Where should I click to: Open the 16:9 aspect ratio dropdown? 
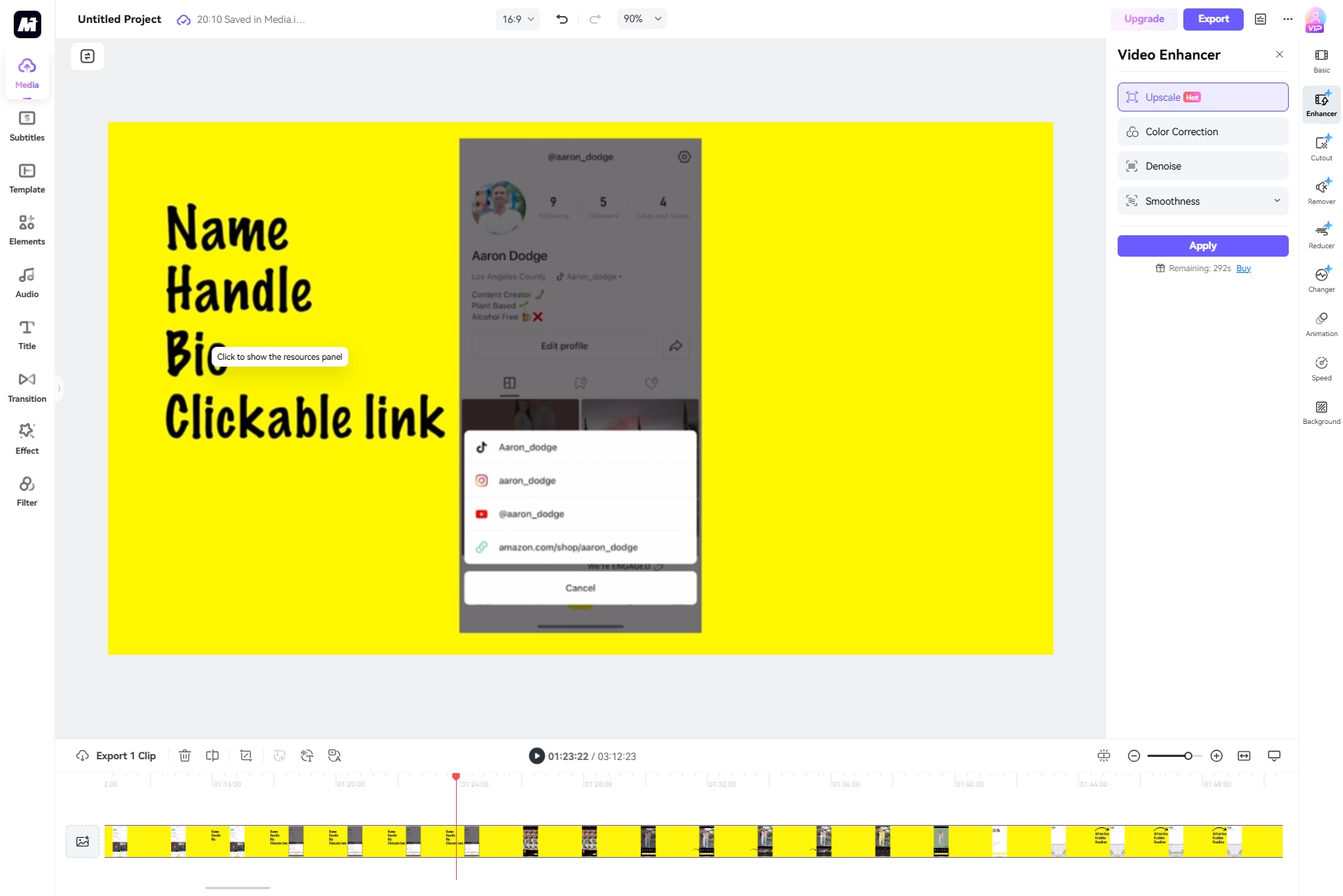click(517, 19)
